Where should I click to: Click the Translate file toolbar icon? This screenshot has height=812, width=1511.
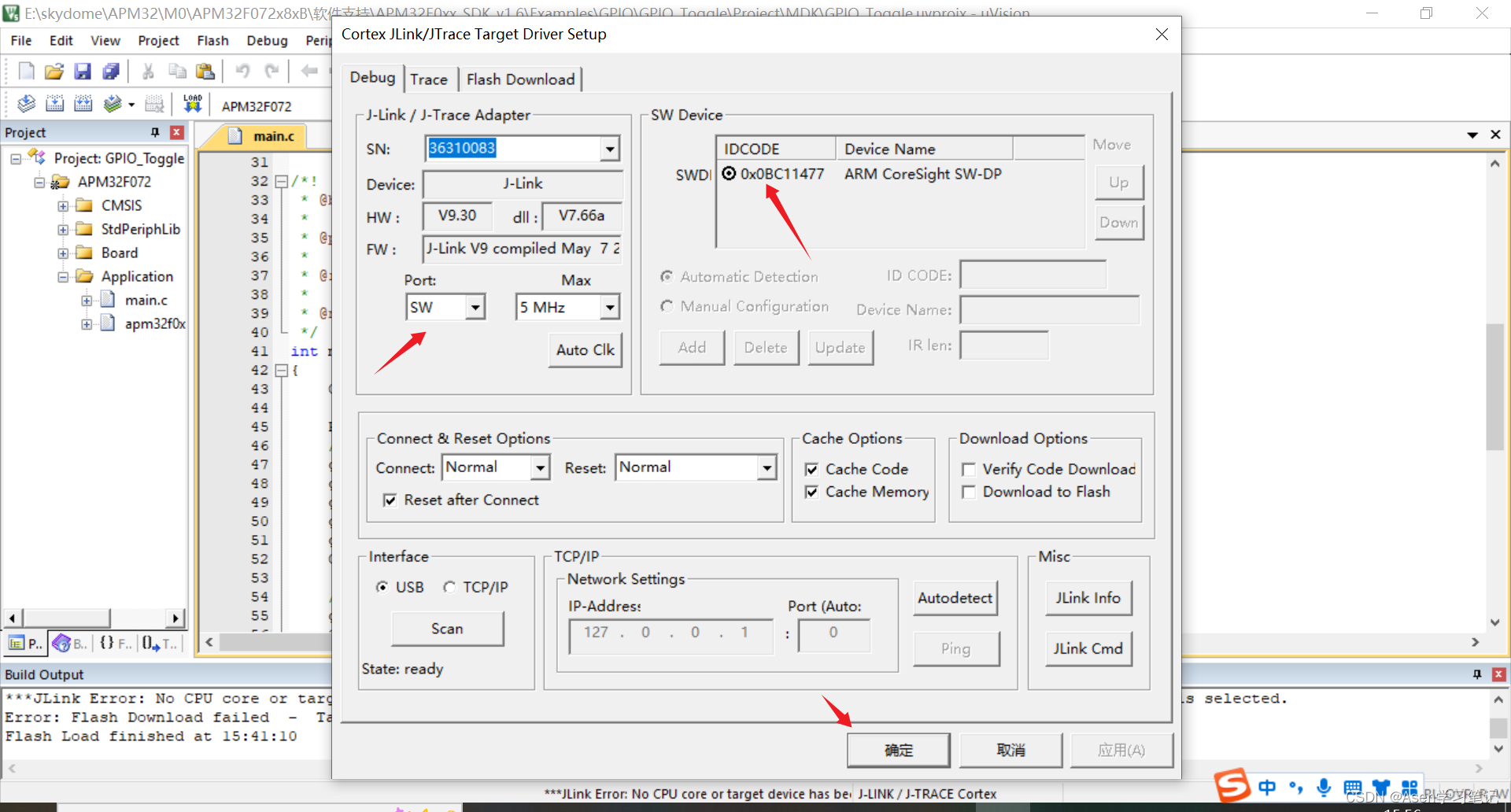(26, 104)
